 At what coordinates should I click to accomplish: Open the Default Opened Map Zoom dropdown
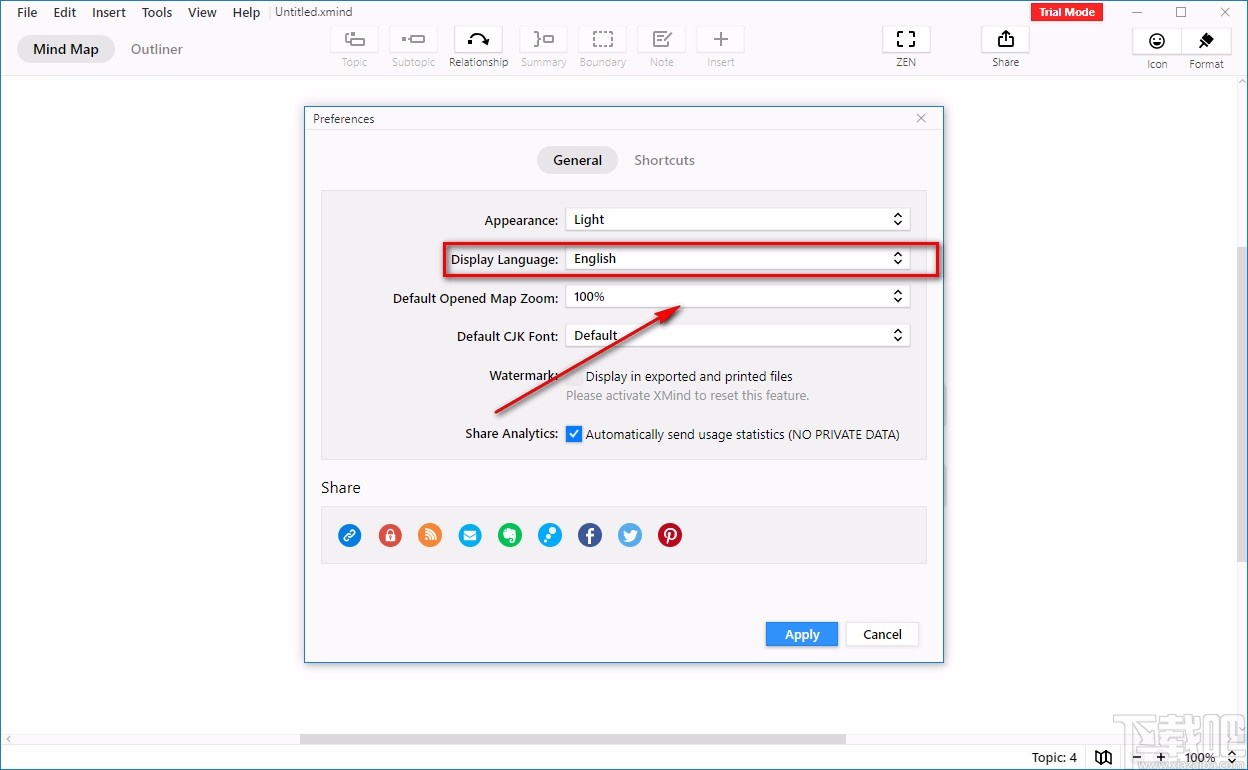click(738, 296)
